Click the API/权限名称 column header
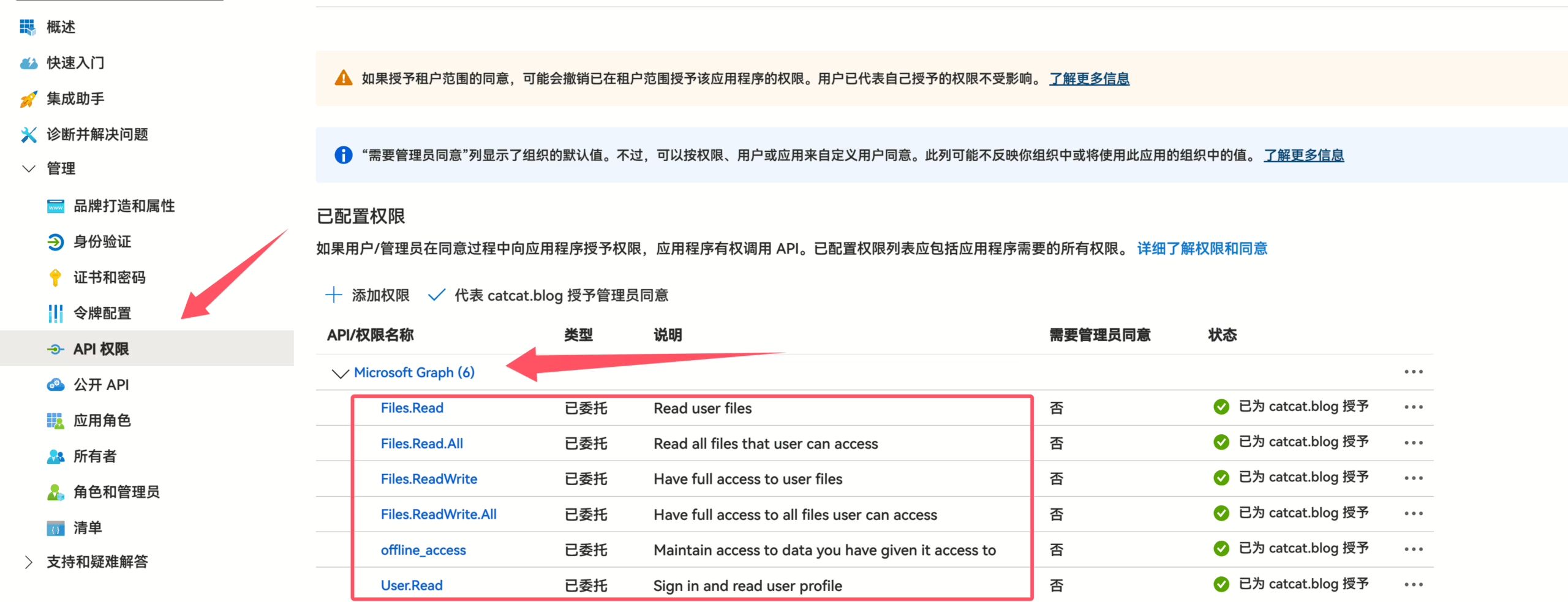This screenshot has width=1568, height=602. pyautogui.click(x=371, y=335)
